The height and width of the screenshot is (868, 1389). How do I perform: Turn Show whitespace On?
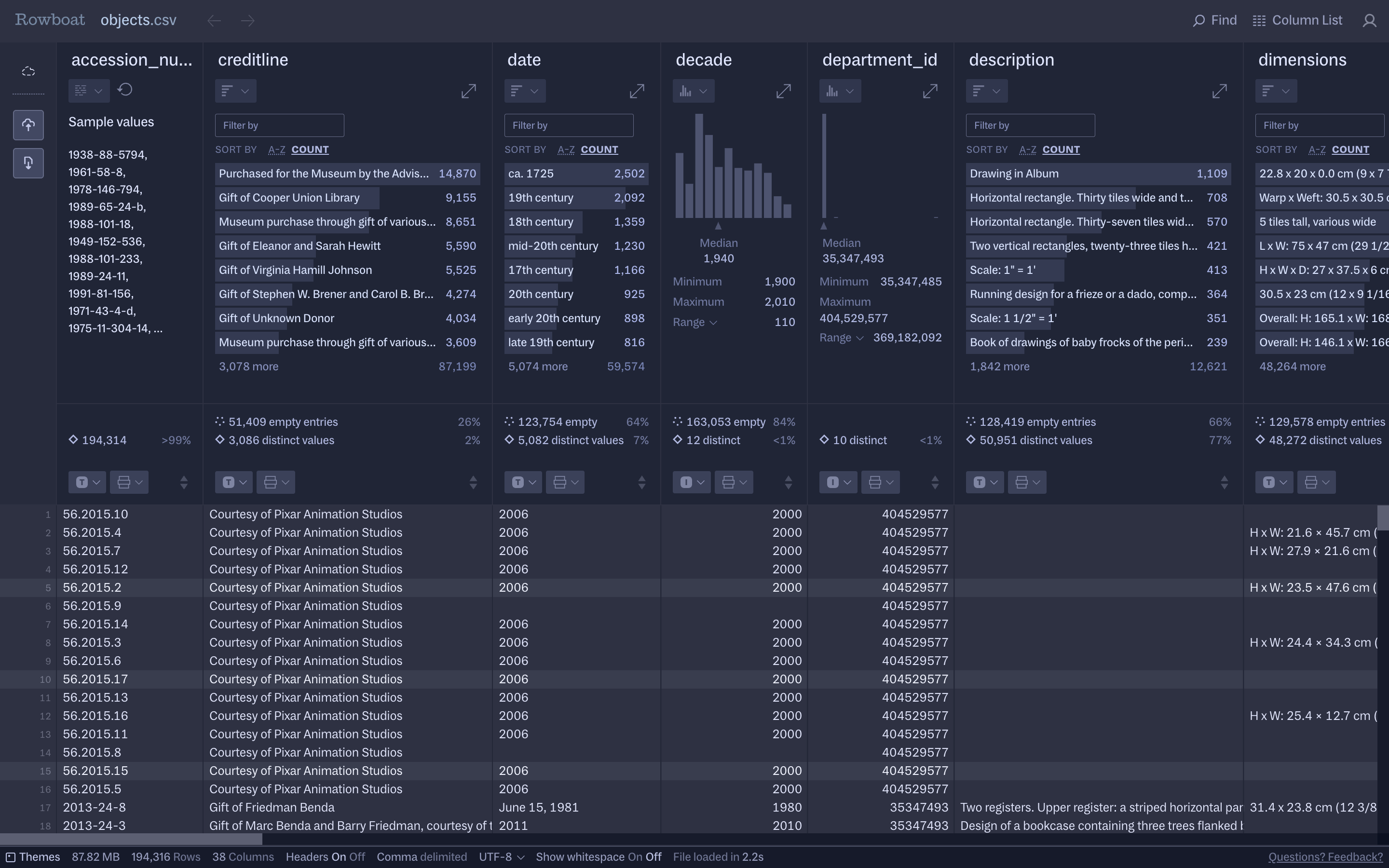(x=635, y=857)
